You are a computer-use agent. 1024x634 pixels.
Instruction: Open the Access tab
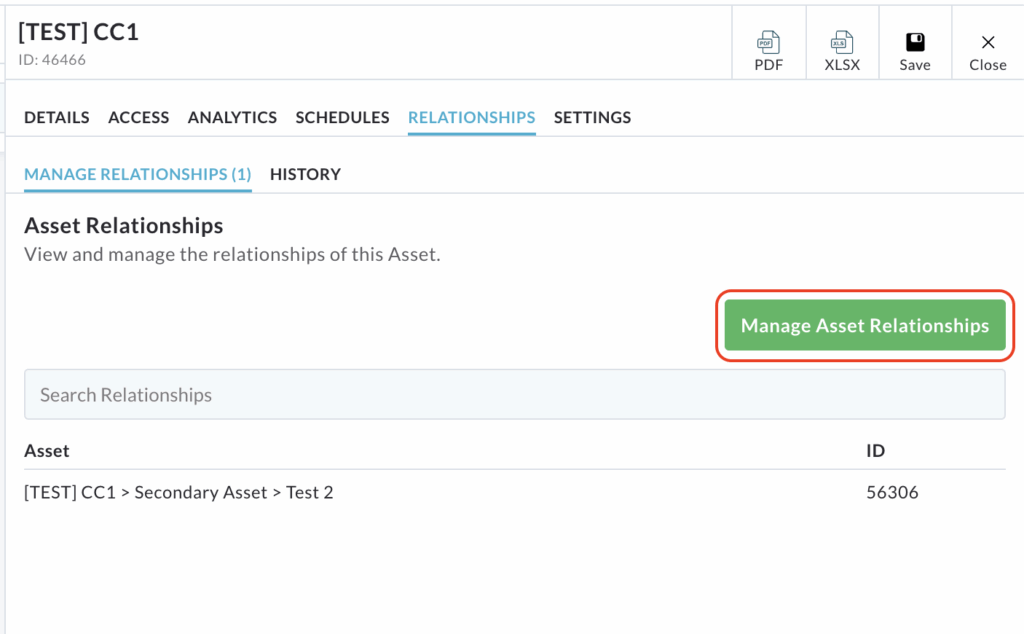click(138, 117)
